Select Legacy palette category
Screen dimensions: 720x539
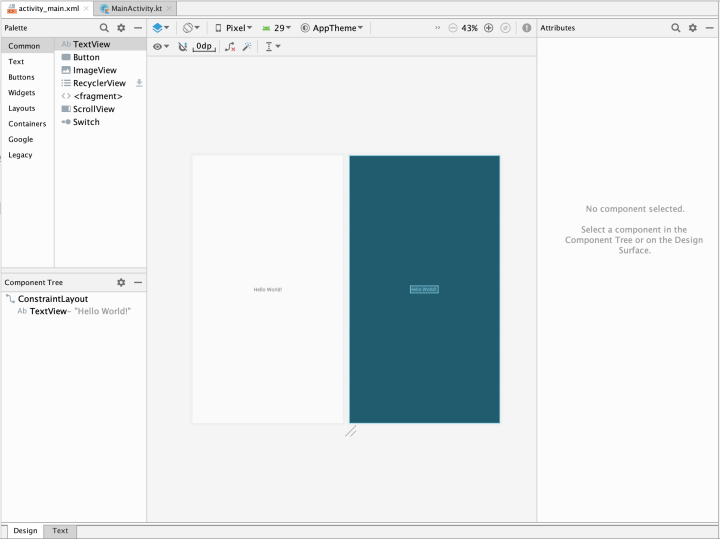(x=28, y=155)
